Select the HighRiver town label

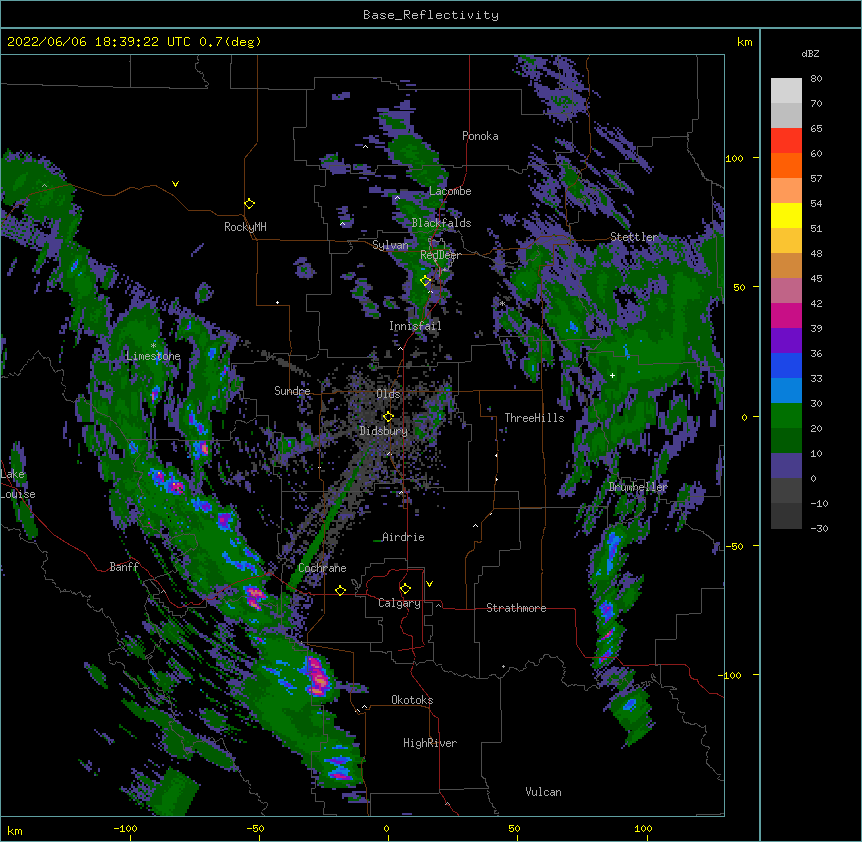pos(430,743)
